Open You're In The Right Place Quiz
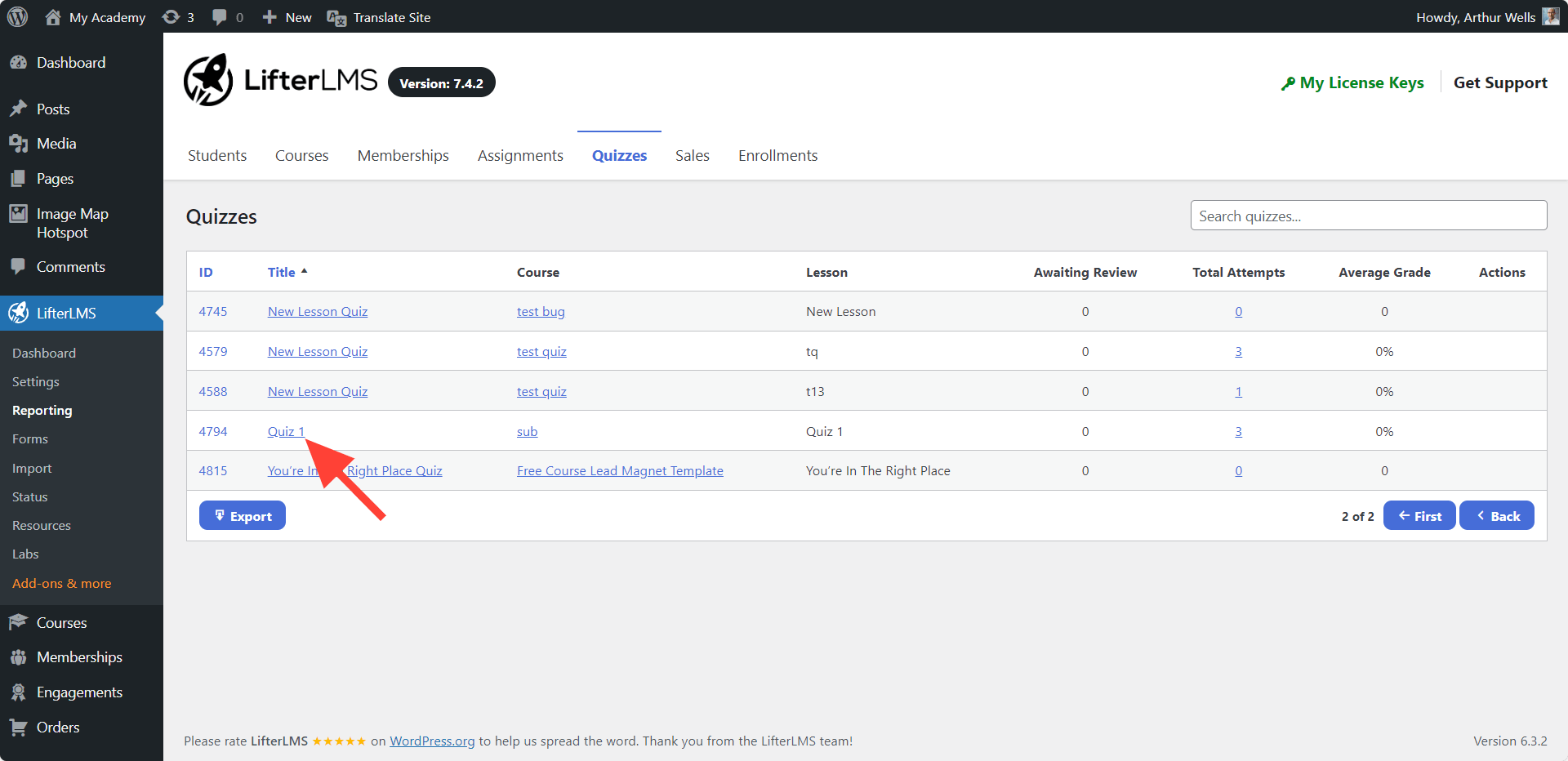Viewport: 1568px width, 761px height. click(x=355, y=470)
